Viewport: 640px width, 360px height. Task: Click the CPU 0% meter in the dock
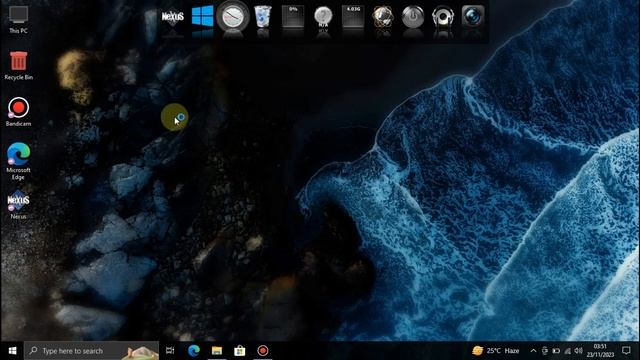[x=293, y=16]
